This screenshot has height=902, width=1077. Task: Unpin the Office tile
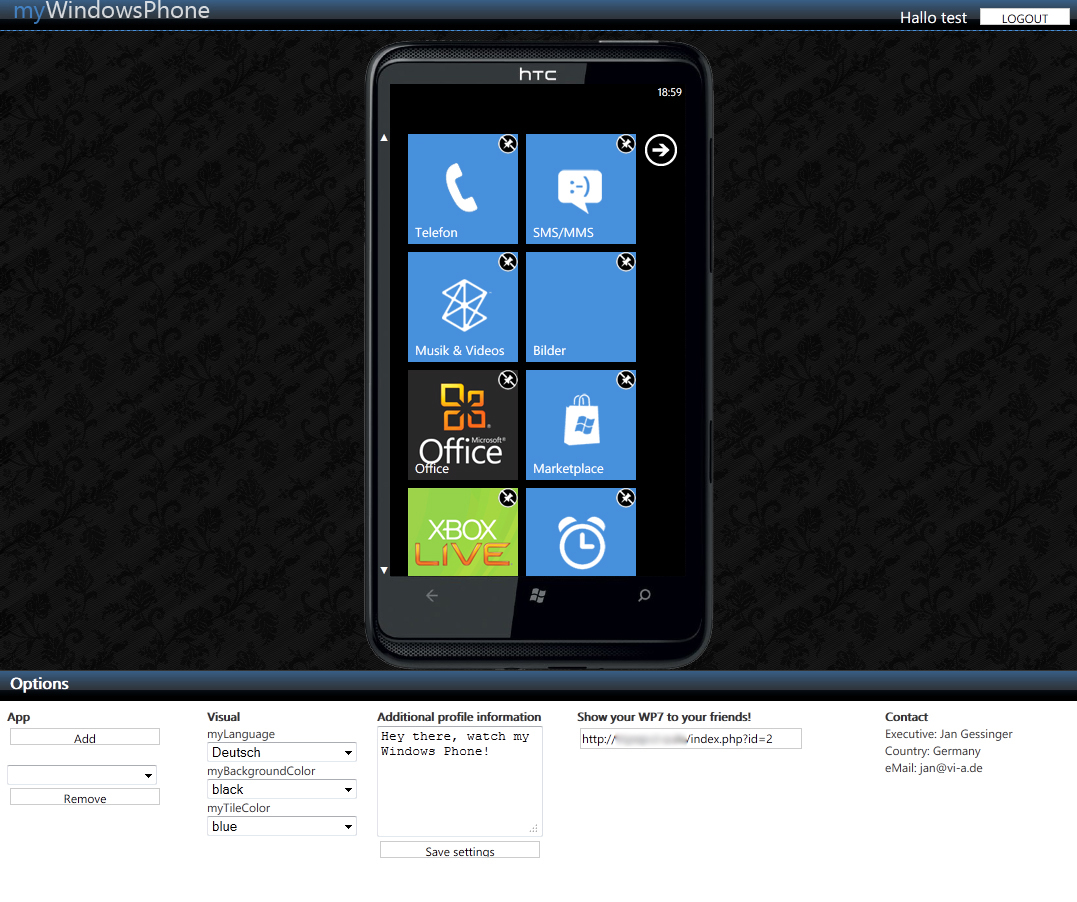pyautogui.click(x=508, y=380)
